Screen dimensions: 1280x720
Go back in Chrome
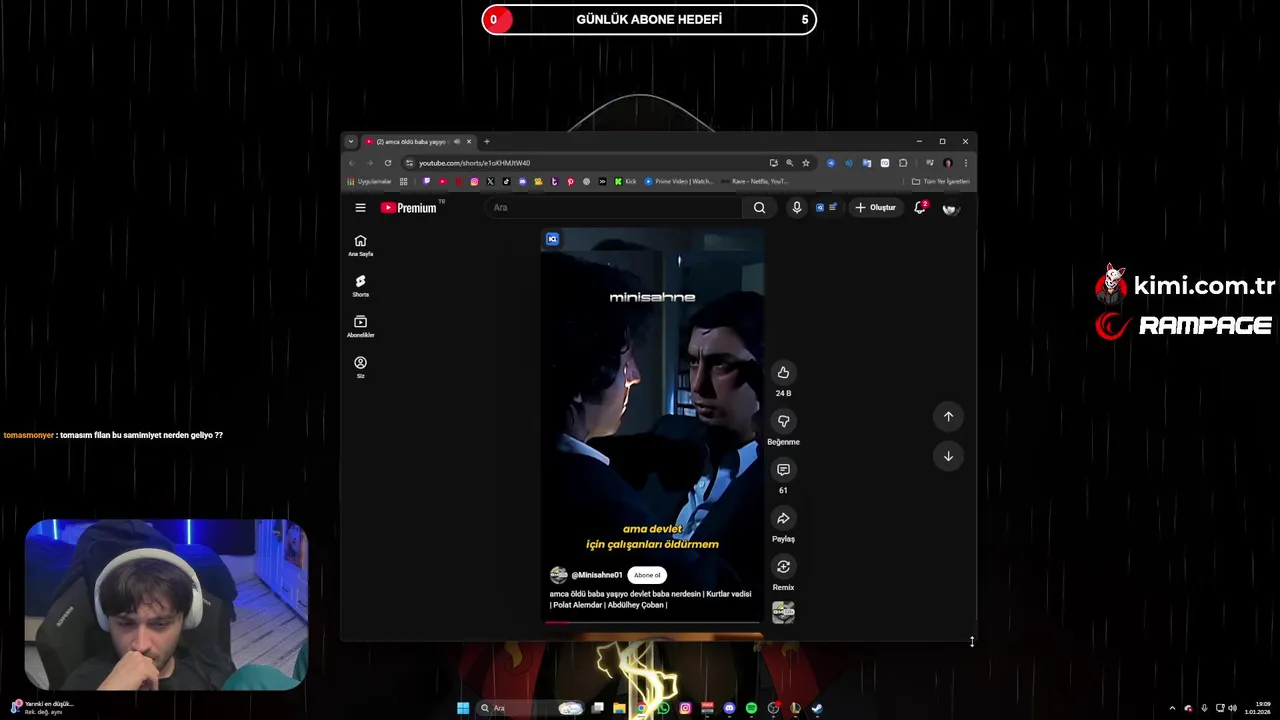click(x=352, y=163)
